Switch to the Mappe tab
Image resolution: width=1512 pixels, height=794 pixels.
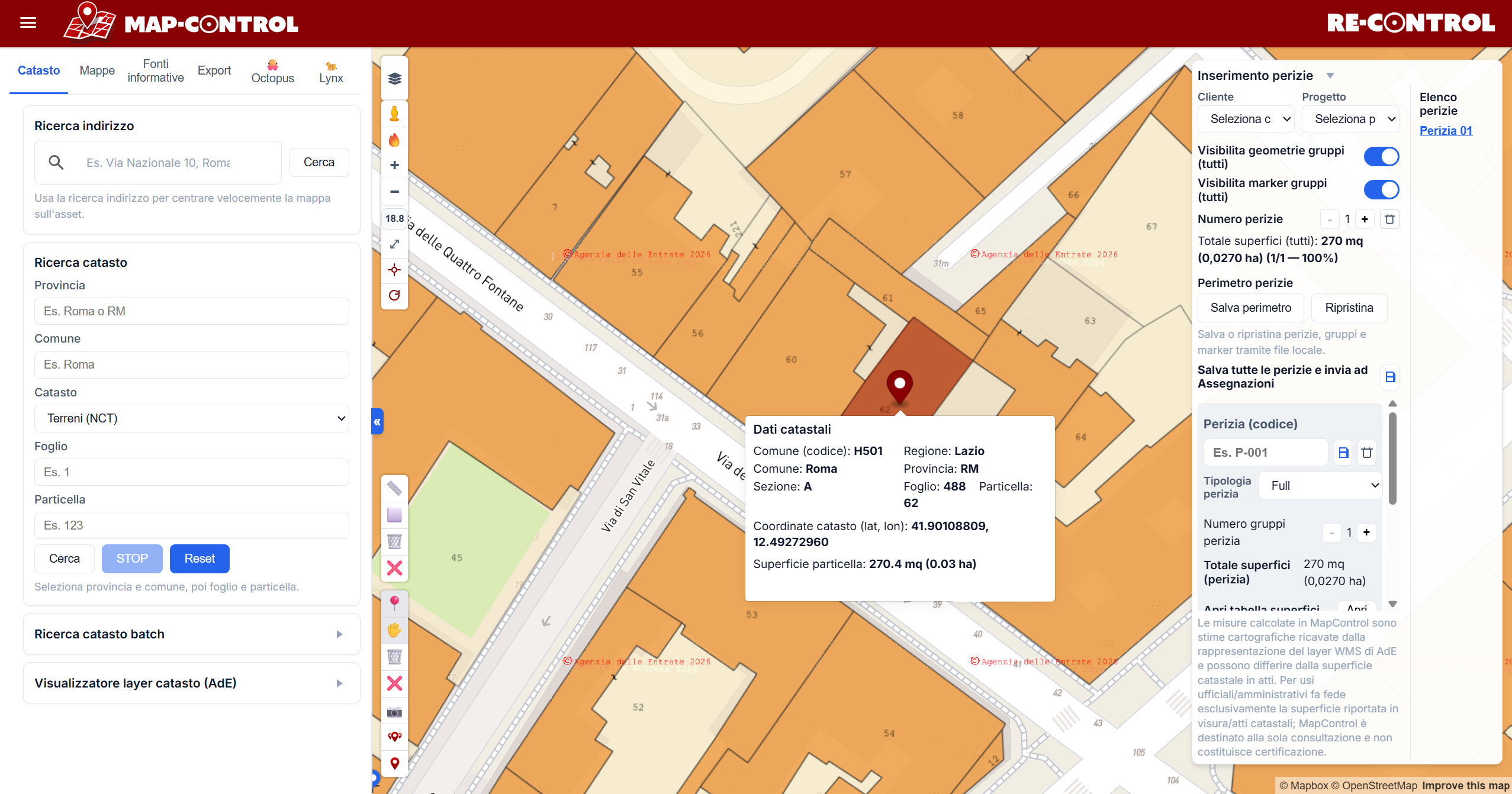[x=97, y=70]
